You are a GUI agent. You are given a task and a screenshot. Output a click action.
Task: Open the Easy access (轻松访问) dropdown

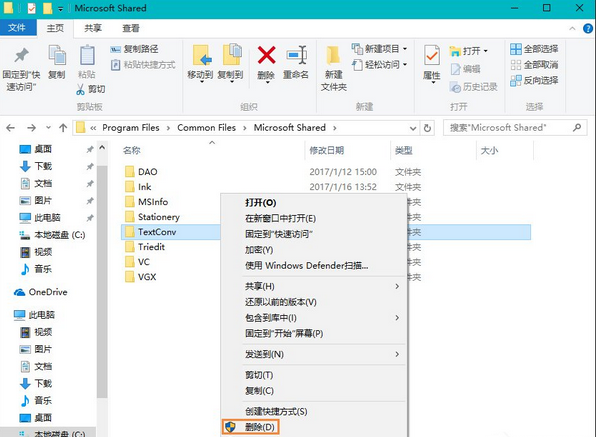pyautogui.click(x=405, y=64)
